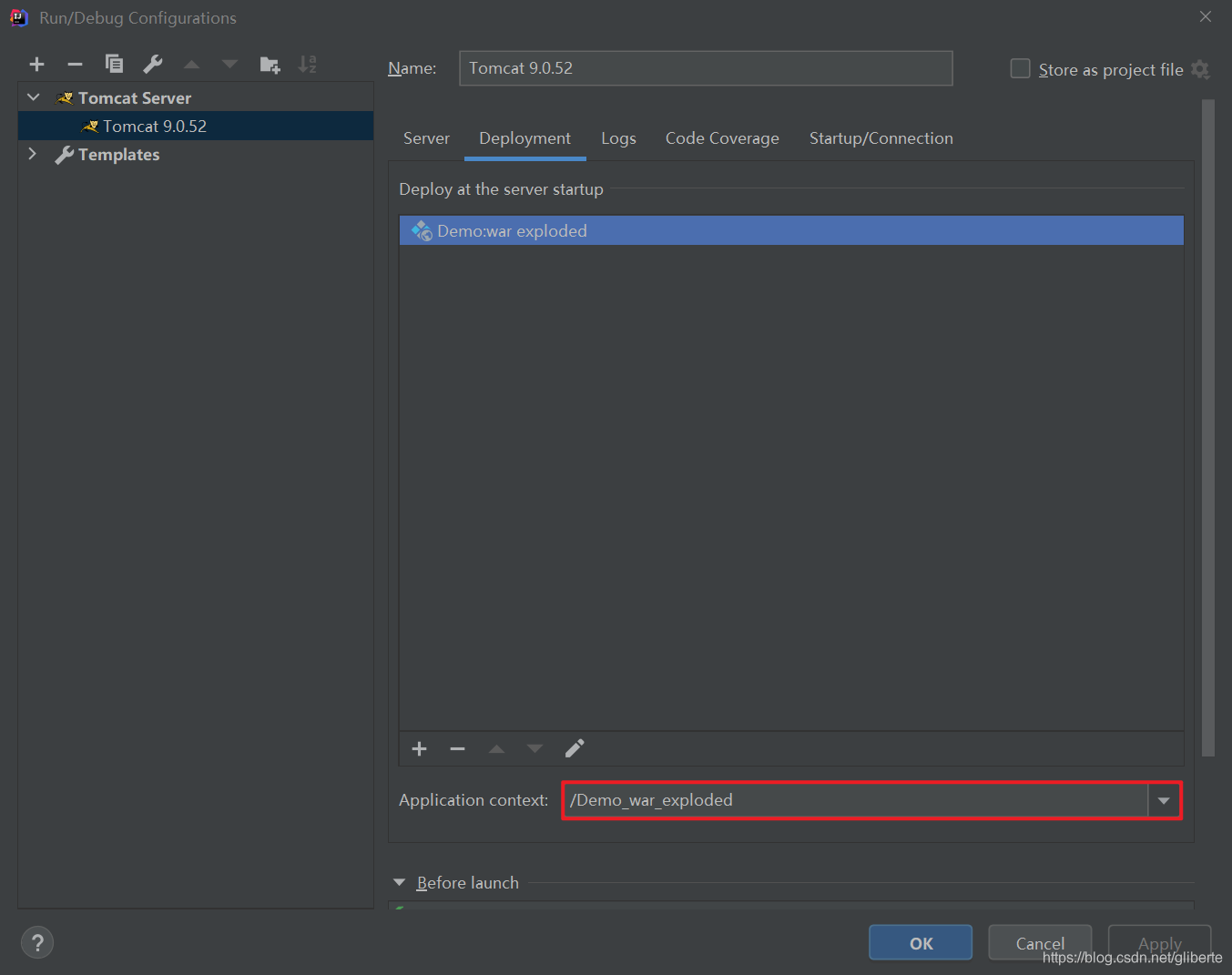Click IntelliJ icon in dialog title bar
Image resolution: width=1232 pixels, height=975 pixels.
[x=19, y=17]
